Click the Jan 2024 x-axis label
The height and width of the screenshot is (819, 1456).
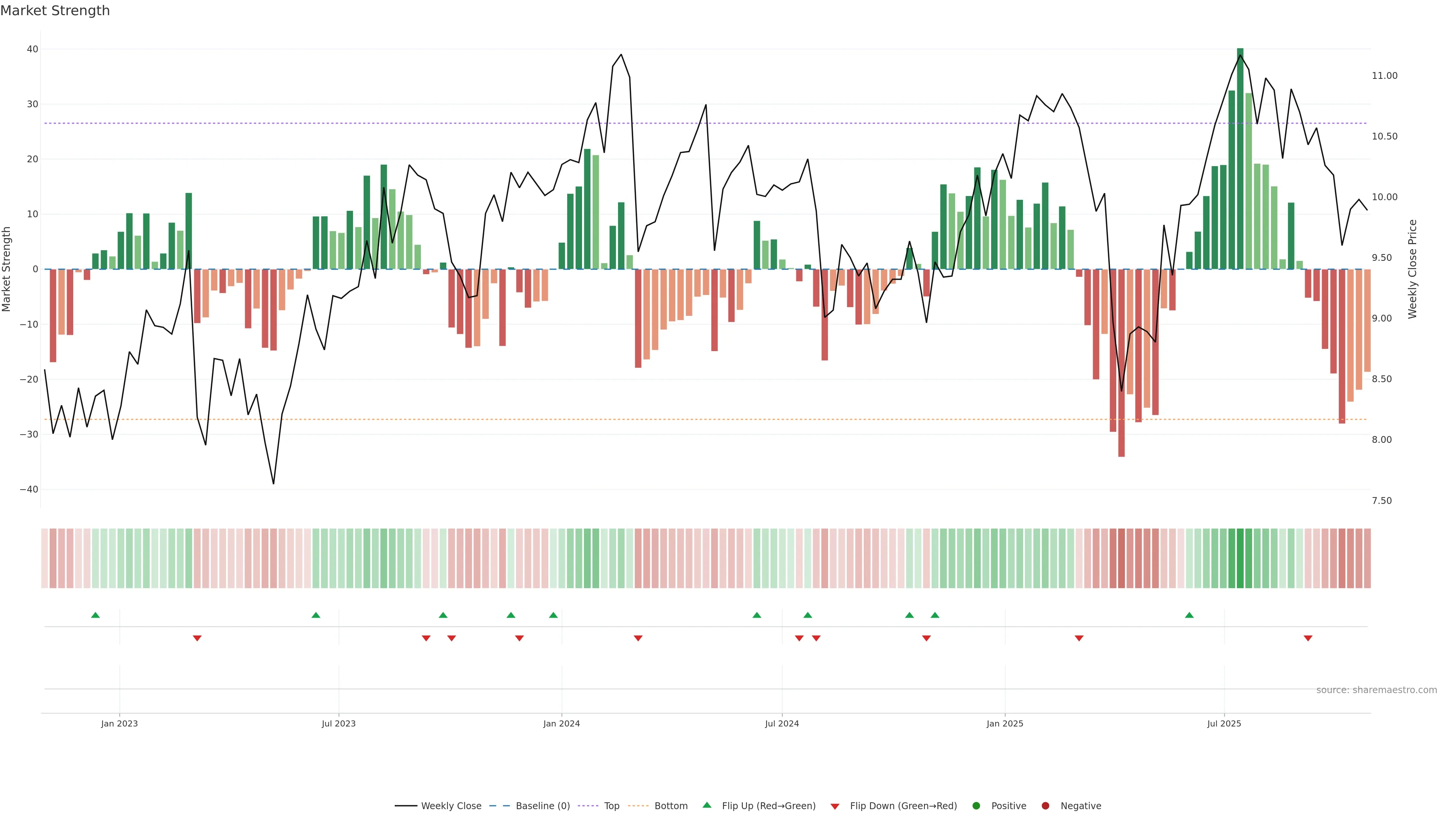click(x=561, y=723)
